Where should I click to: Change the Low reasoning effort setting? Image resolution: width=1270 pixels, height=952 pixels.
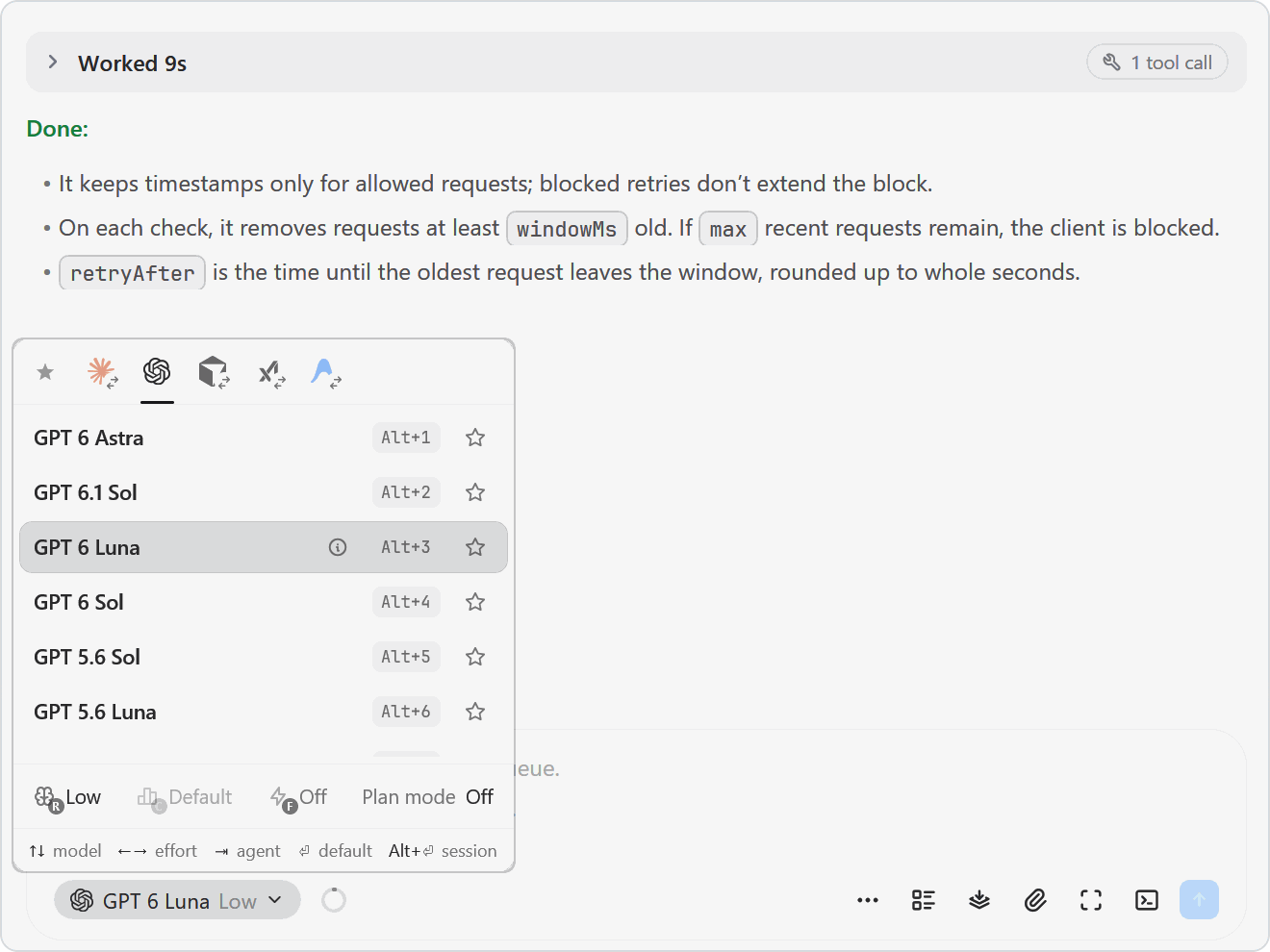click(x=67, y=797)
